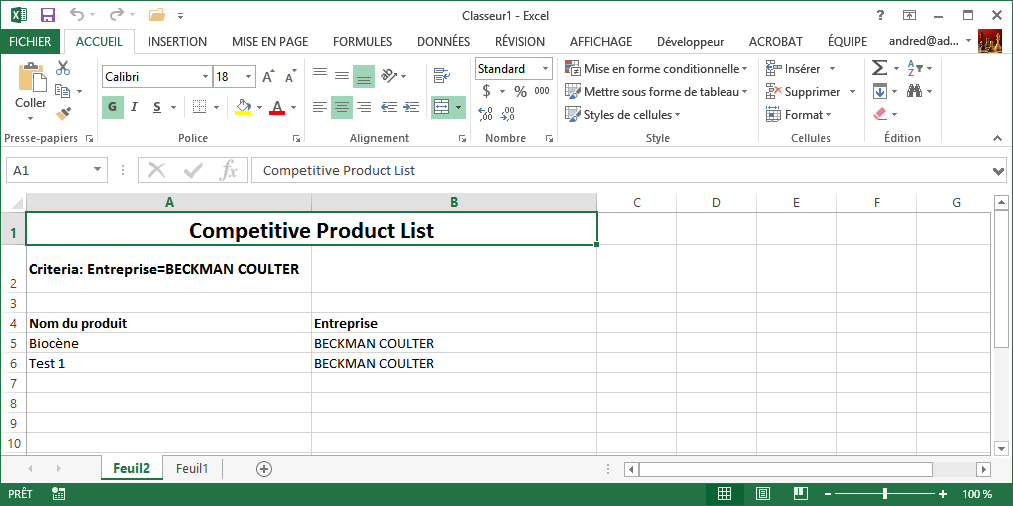The image size is (1013, 506).
Task: Switch to the Feuil1 sheet
Action: [192, 469]
